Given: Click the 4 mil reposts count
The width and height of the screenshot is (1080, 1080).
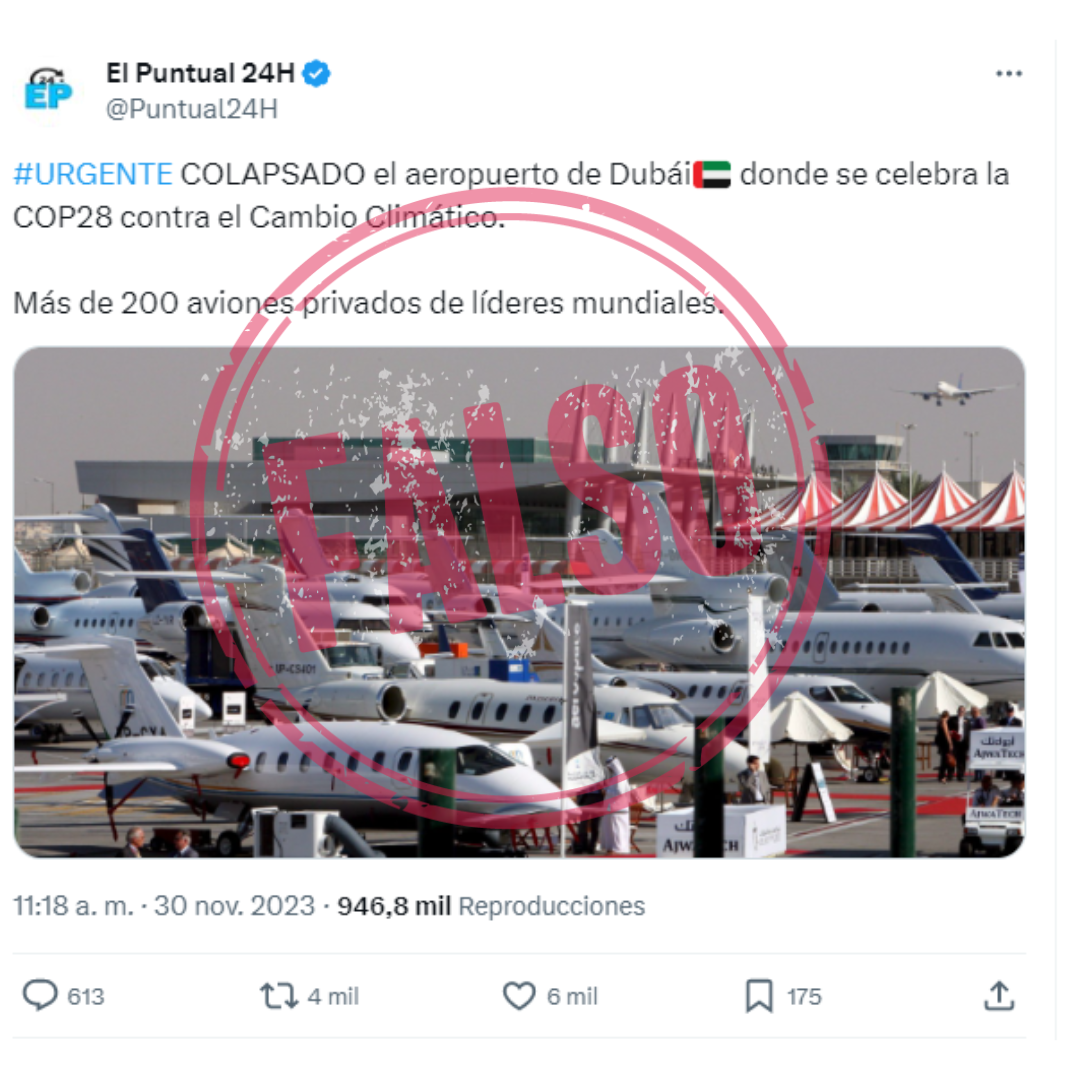Looking at the screenshot, I should [333, 997].
